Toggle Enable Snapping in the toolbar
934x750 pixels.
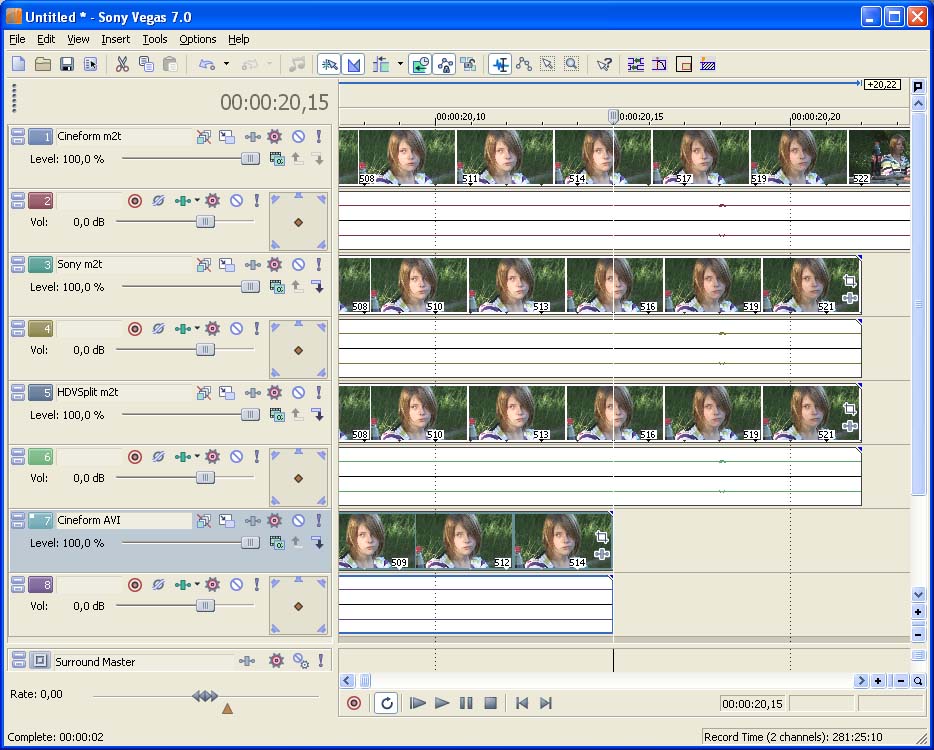[329, 64]
